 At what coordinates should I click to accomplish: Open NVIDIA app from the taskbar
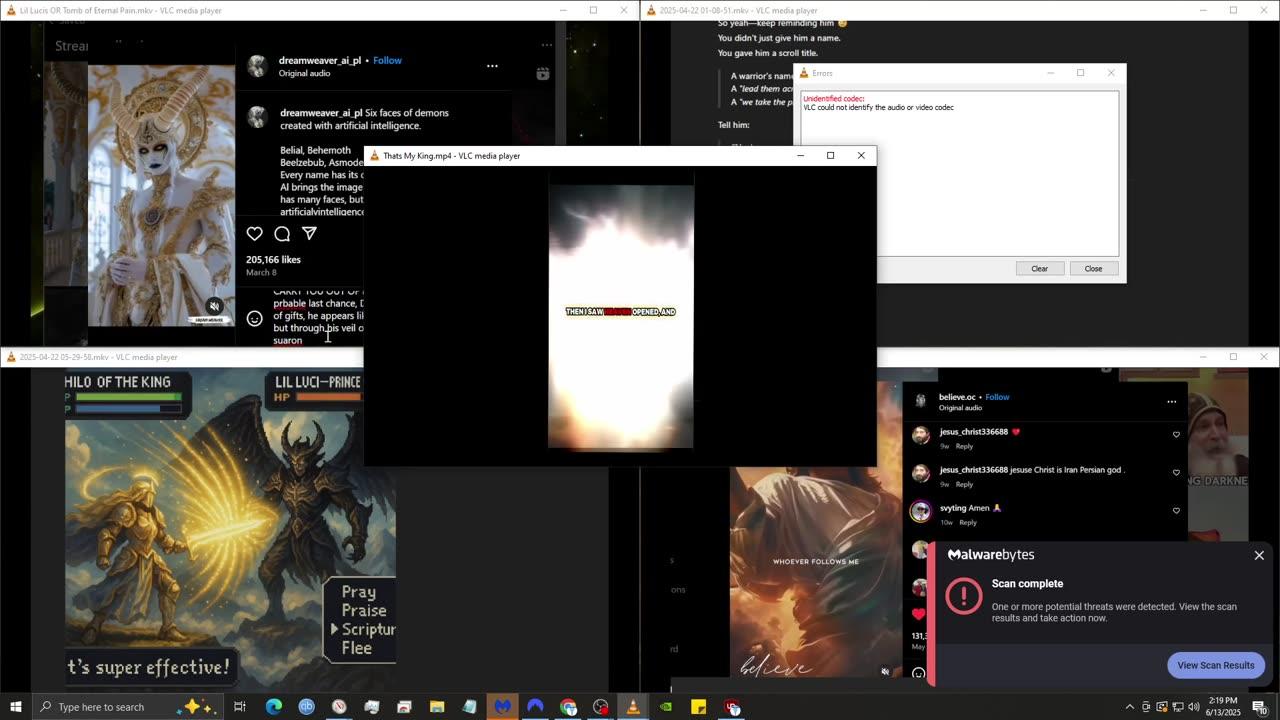click(x=666, y=707)
